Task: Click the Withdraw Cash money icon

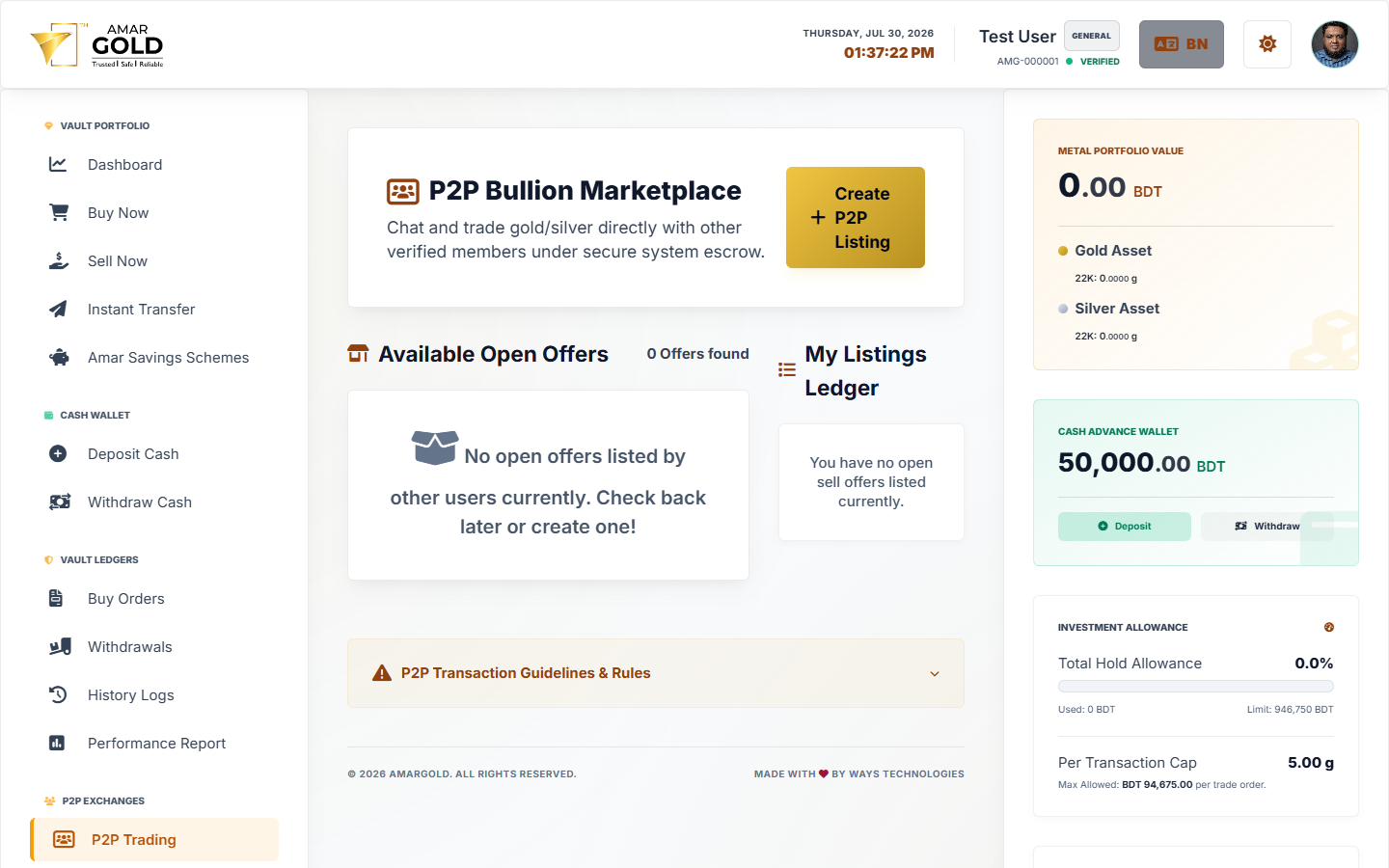Action: [60, 502]
